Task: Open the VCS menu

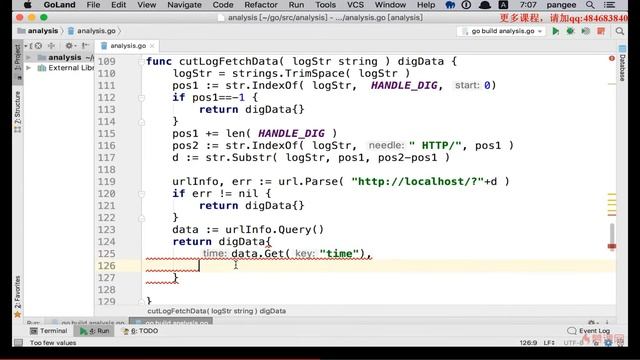Action: click(x=355, y=5)
